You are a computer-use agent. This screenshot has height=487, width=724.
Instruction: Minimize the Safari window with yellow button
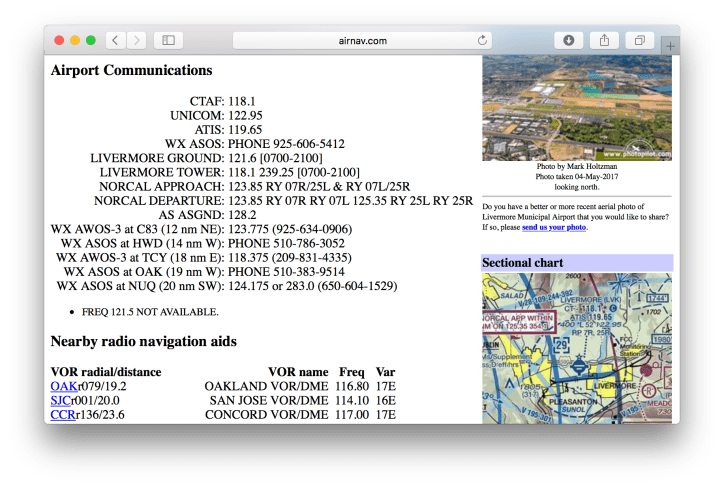tap(75, 41)
